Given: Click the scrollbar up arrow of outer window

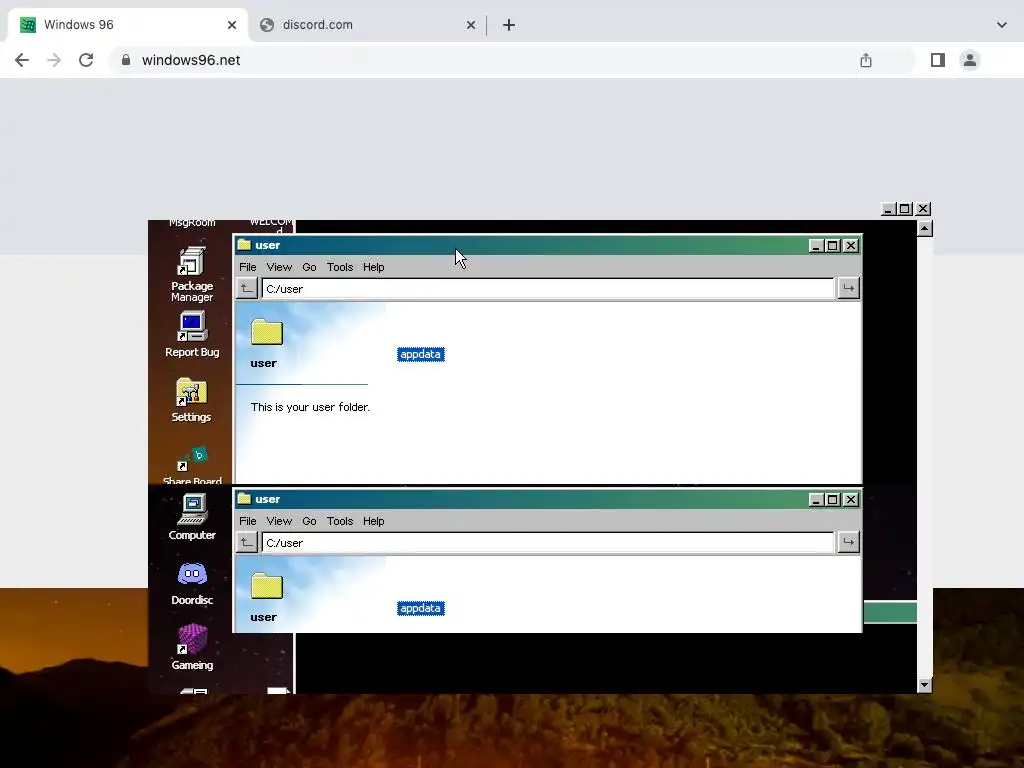Looking at the screenshot, I should point(924,228).
